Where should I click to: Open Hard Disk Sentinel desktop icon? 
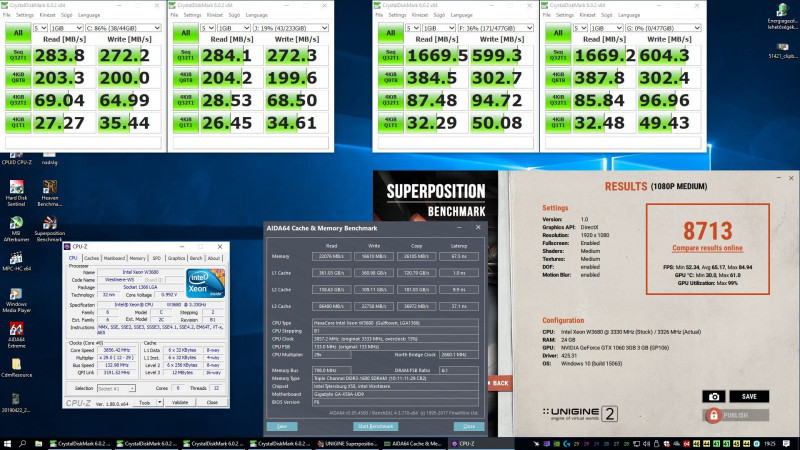[x=16, y=193]
